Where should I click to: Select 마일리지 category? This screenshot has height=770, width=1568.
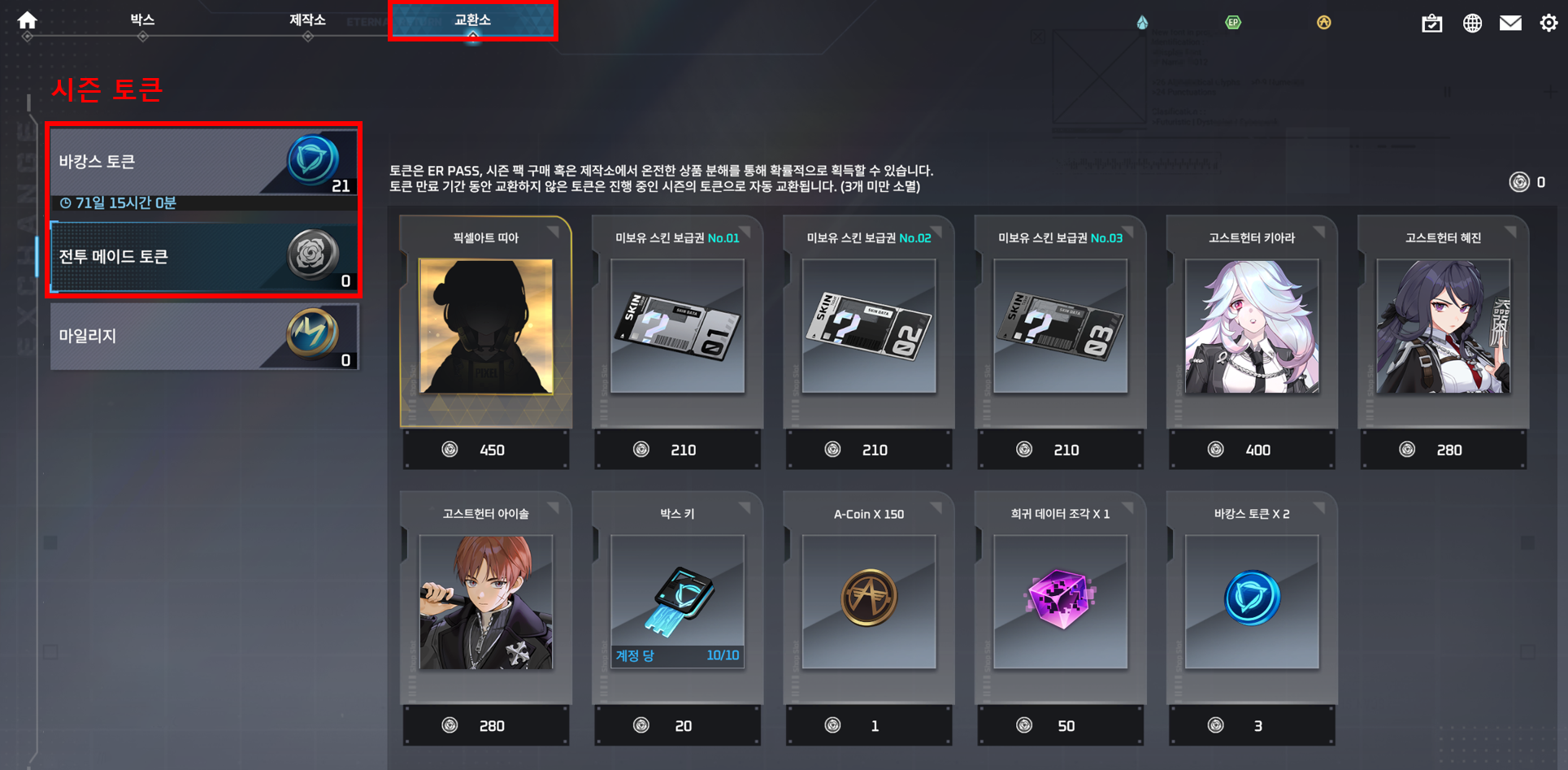pos(204,336)
